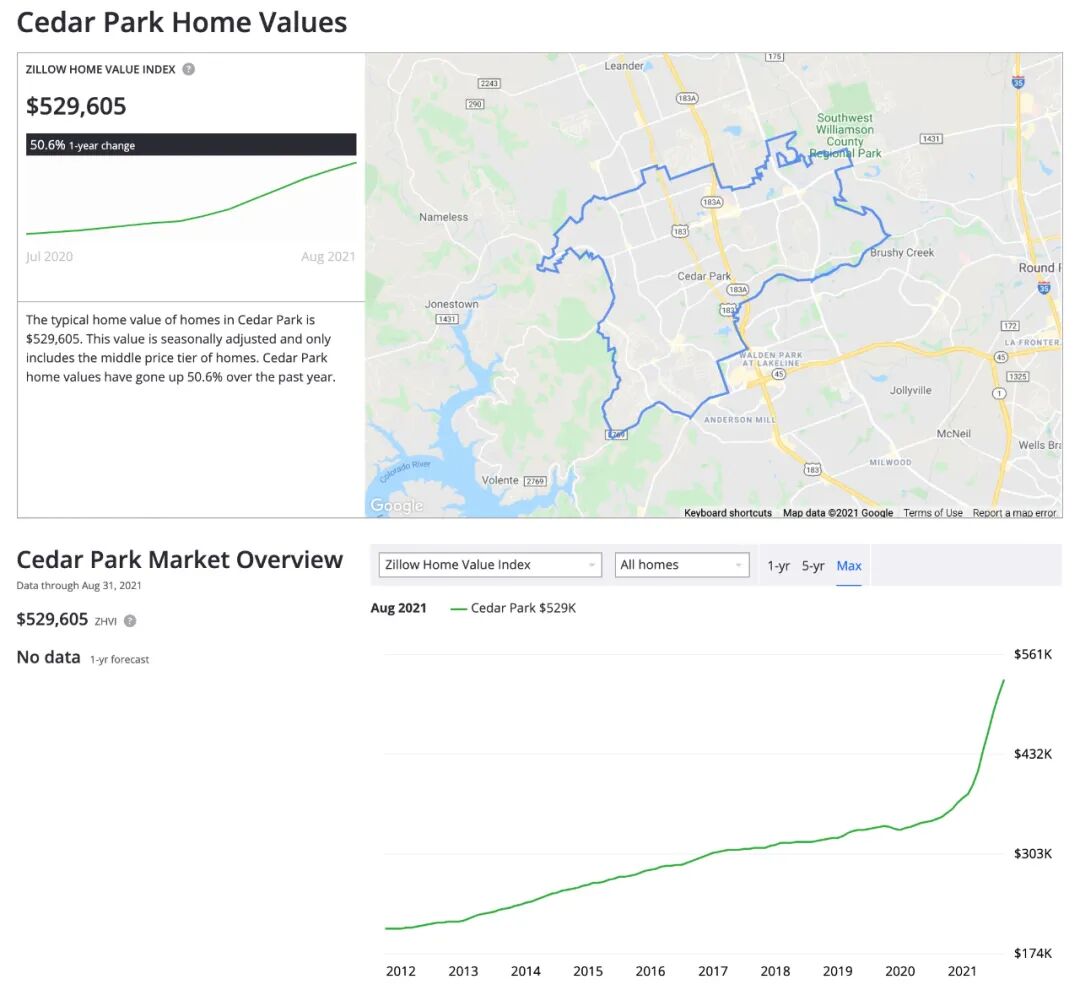Click the Milwood map label

coord(890,462)
